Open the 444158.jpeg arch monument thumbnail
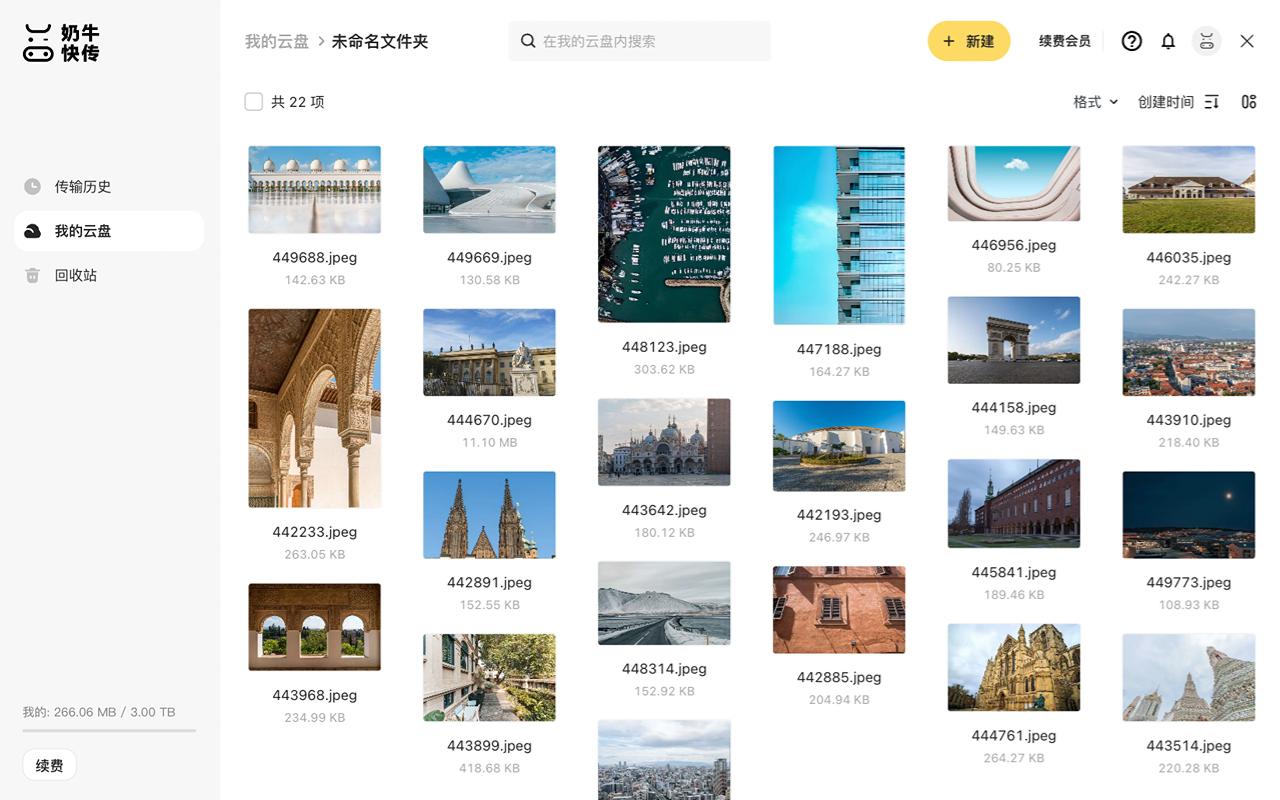 [x=1014, y=340]
